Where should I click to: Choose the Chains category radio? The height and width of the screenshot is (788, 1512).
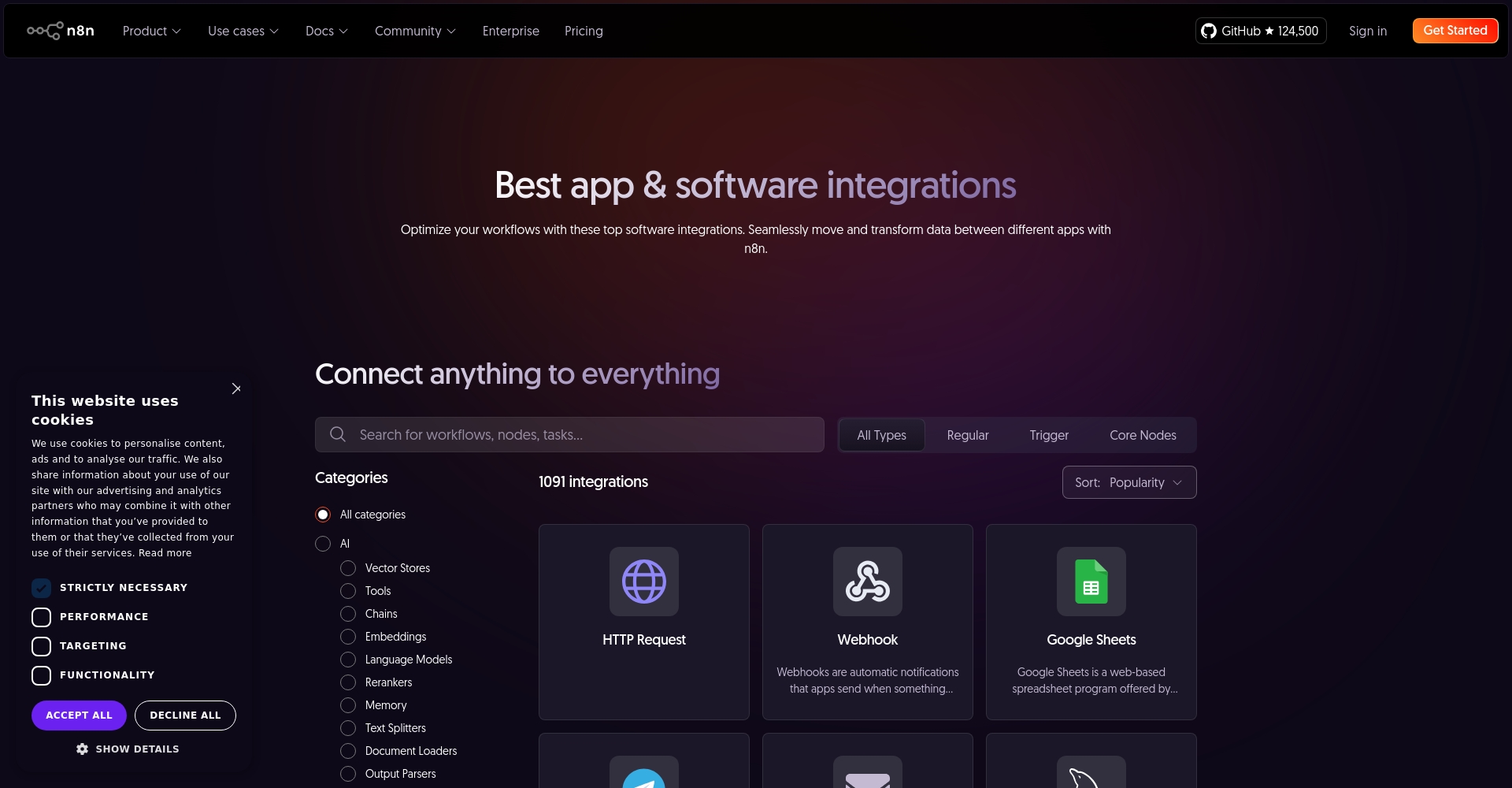[348, 614]
